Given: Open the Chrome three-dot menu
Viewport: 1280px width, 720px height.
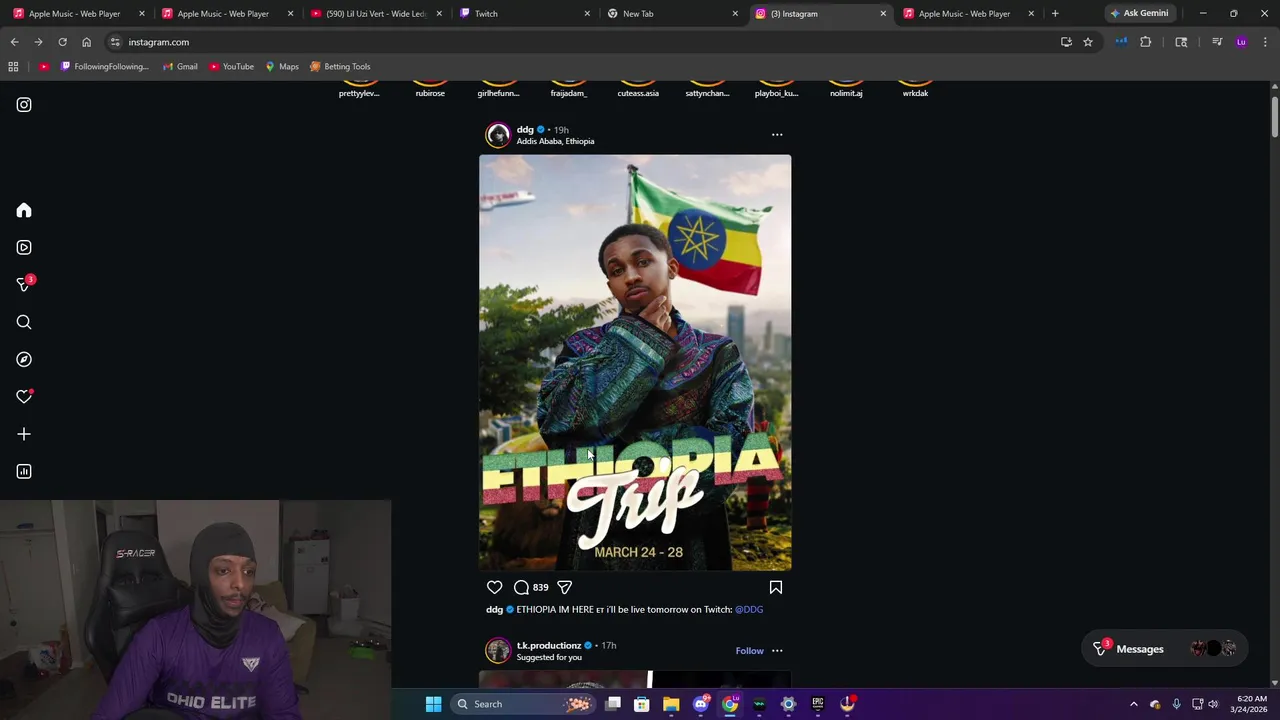Looking at the screenshot, I should click(1265, 42).
